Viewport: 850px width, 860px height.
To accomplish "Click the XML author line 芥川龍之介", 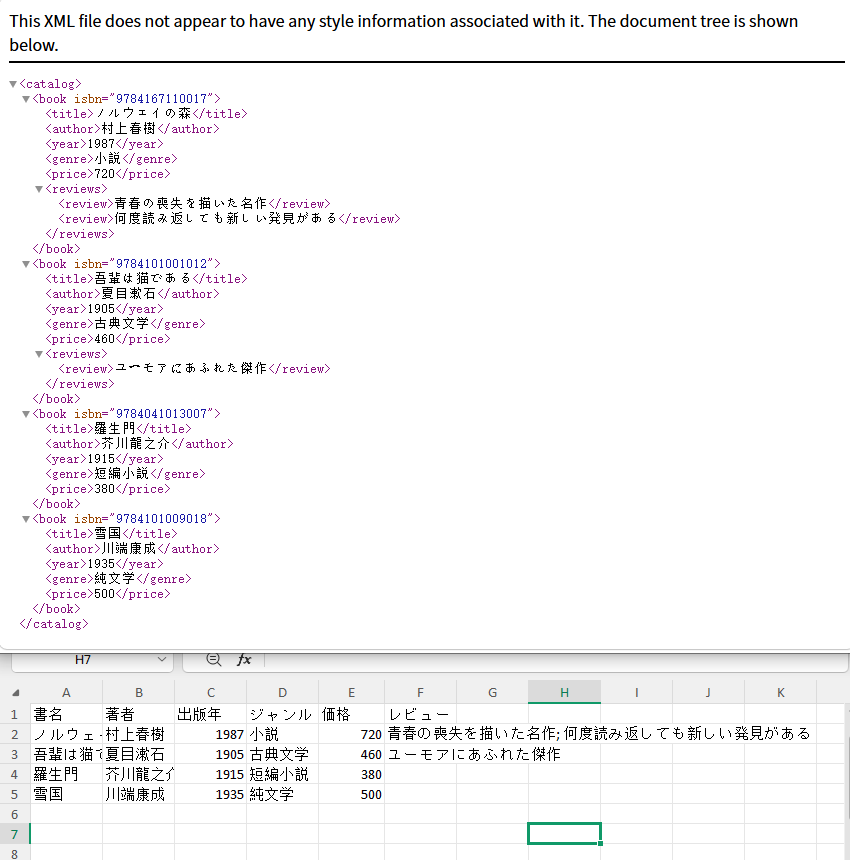I will [139, 444].
